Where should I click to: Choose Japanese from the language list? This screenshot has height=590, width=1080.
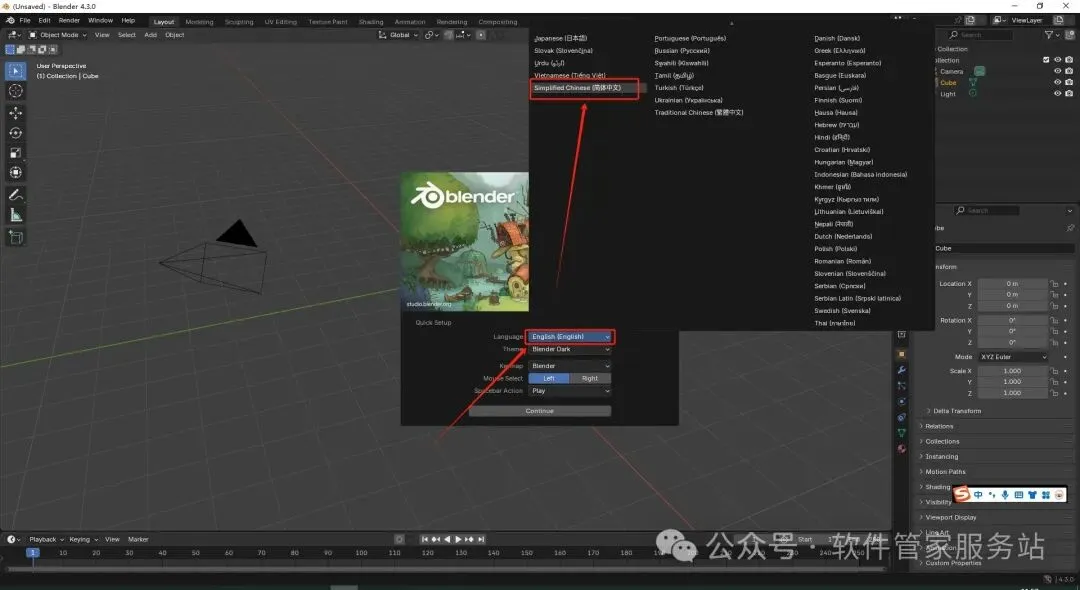561,39
